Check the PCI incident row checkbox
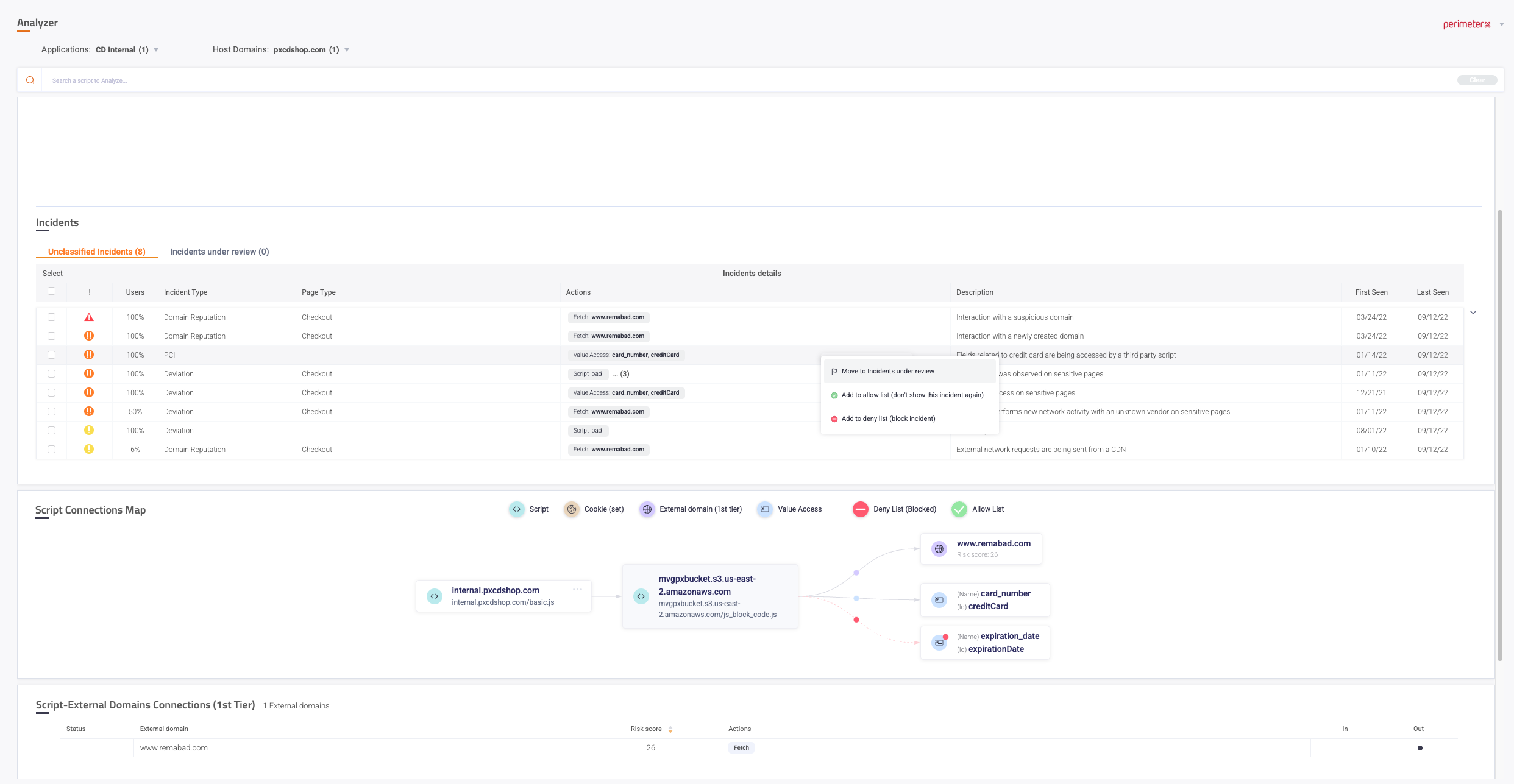 51,355
